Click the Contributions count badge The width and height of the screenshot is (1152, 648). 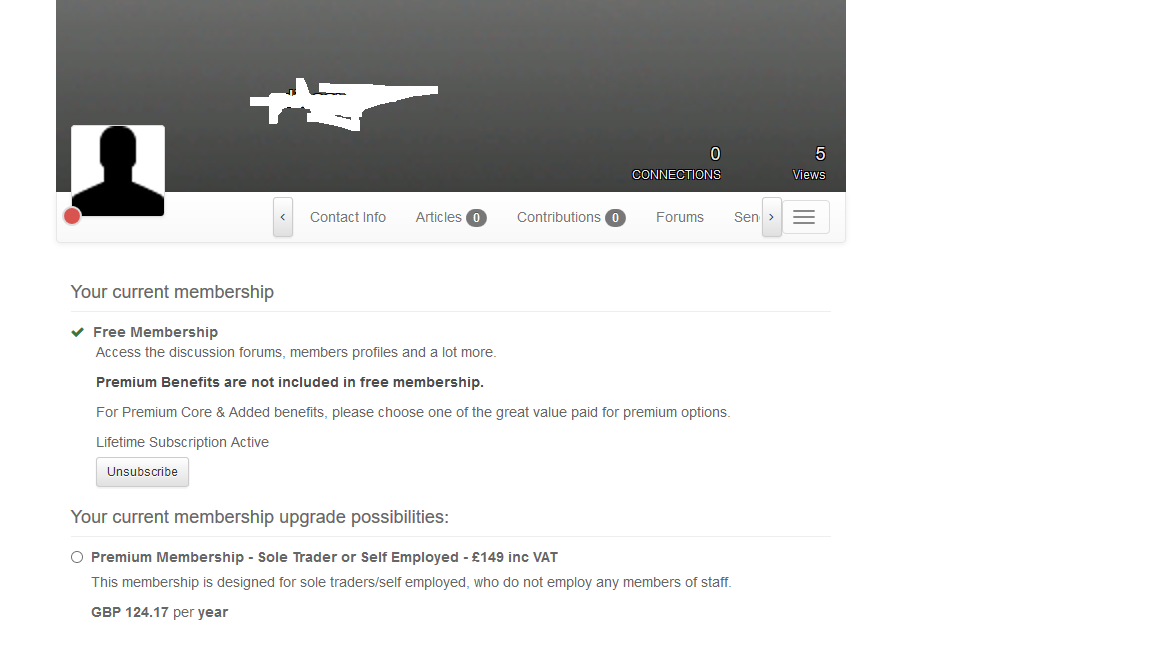(x=615, y=218)
